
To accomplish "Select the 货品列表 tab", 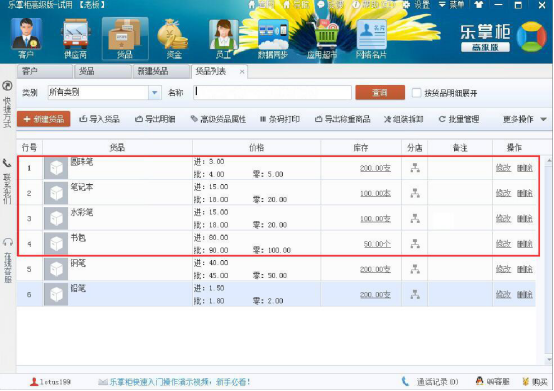I will [211, 71].
